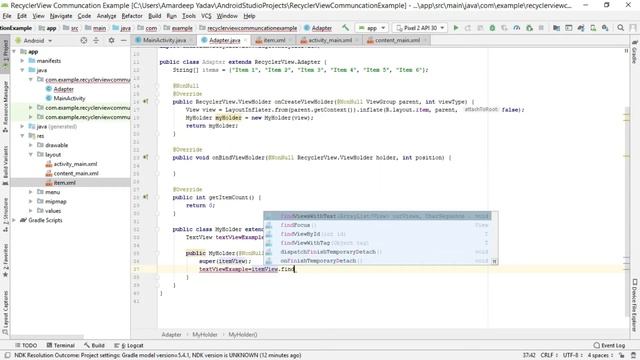The height and width of the screenshot is (360, 640).
Task: Click MyHolder in the bottom editor breadcrumb
Action: 205,334
